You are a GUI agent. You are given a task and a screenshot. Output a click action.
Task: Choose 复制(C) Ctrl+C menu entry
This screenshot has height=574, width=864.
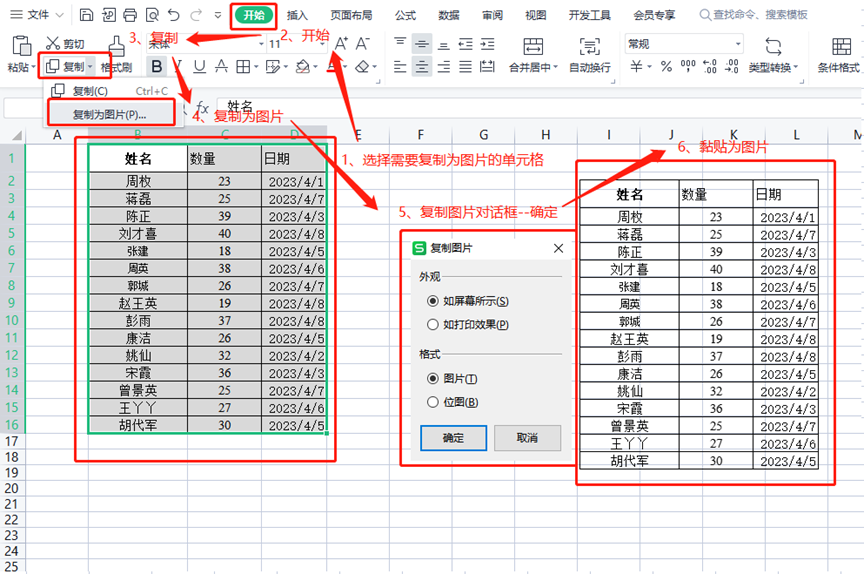(111, 91)
